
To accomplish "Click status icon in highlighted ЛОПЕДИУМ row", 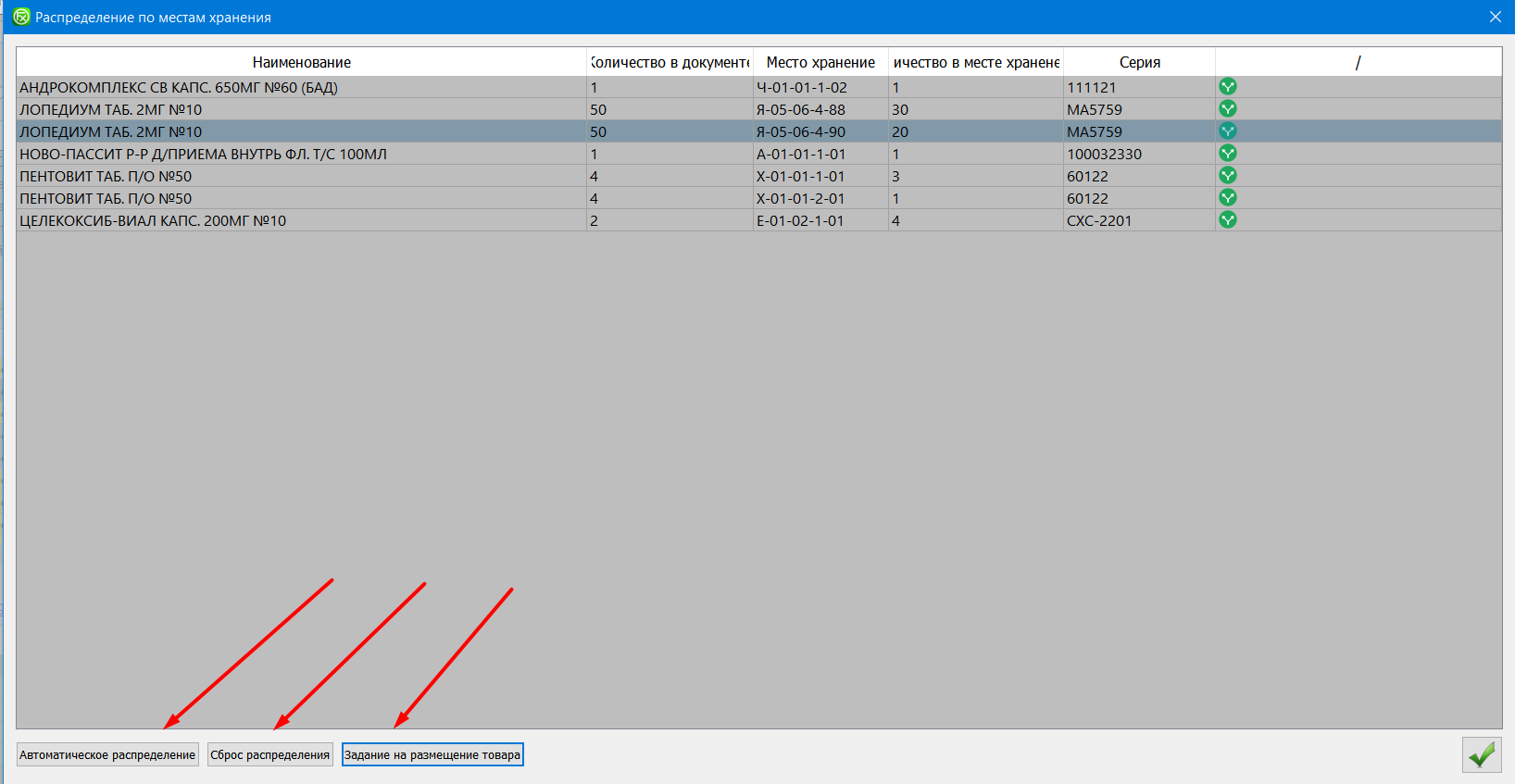I will (x=1228, y=131).
